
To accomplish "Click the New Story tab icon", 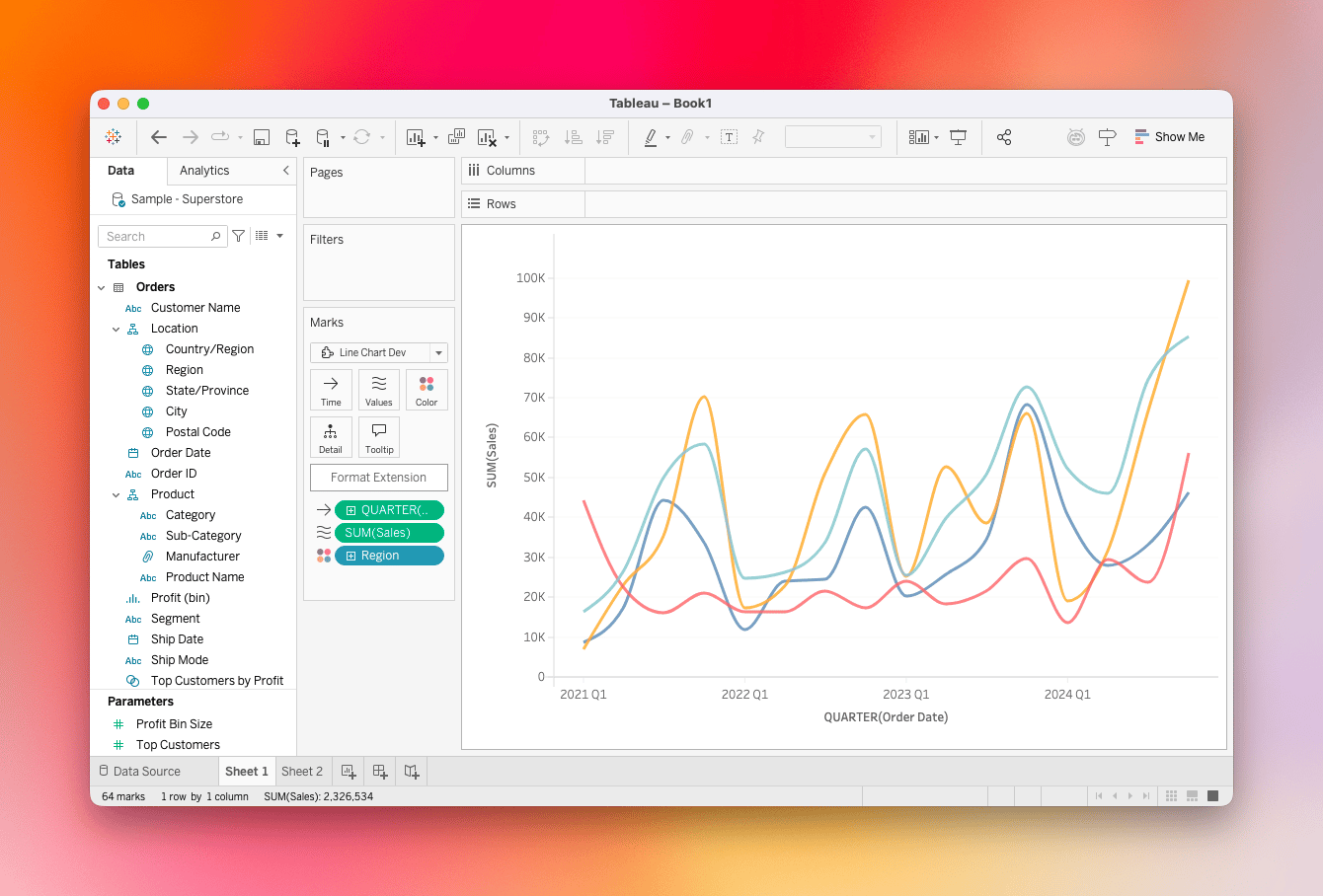I will (x=412, y=772).
